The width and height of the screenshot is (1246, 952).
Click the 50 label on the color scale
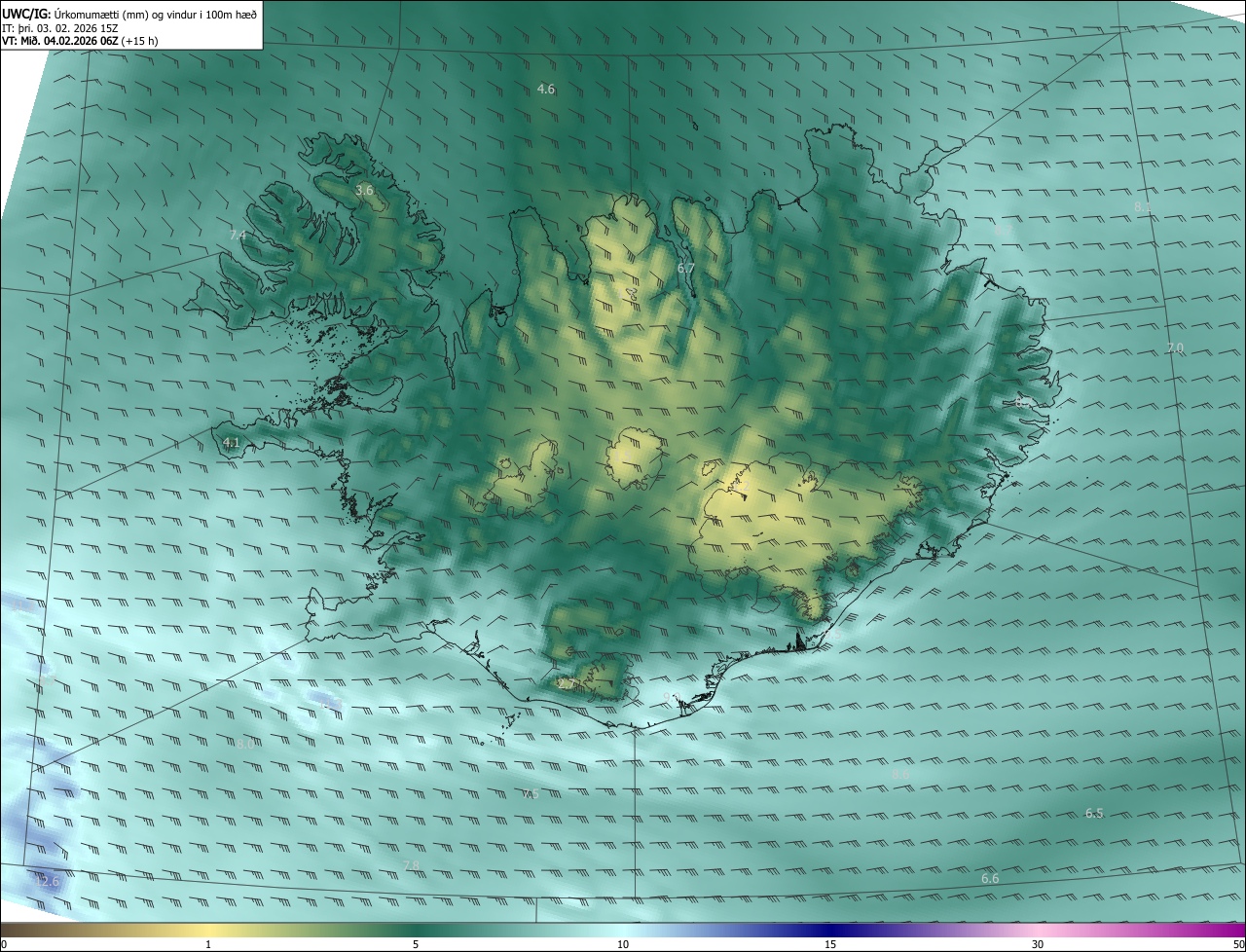[1238, 944]
